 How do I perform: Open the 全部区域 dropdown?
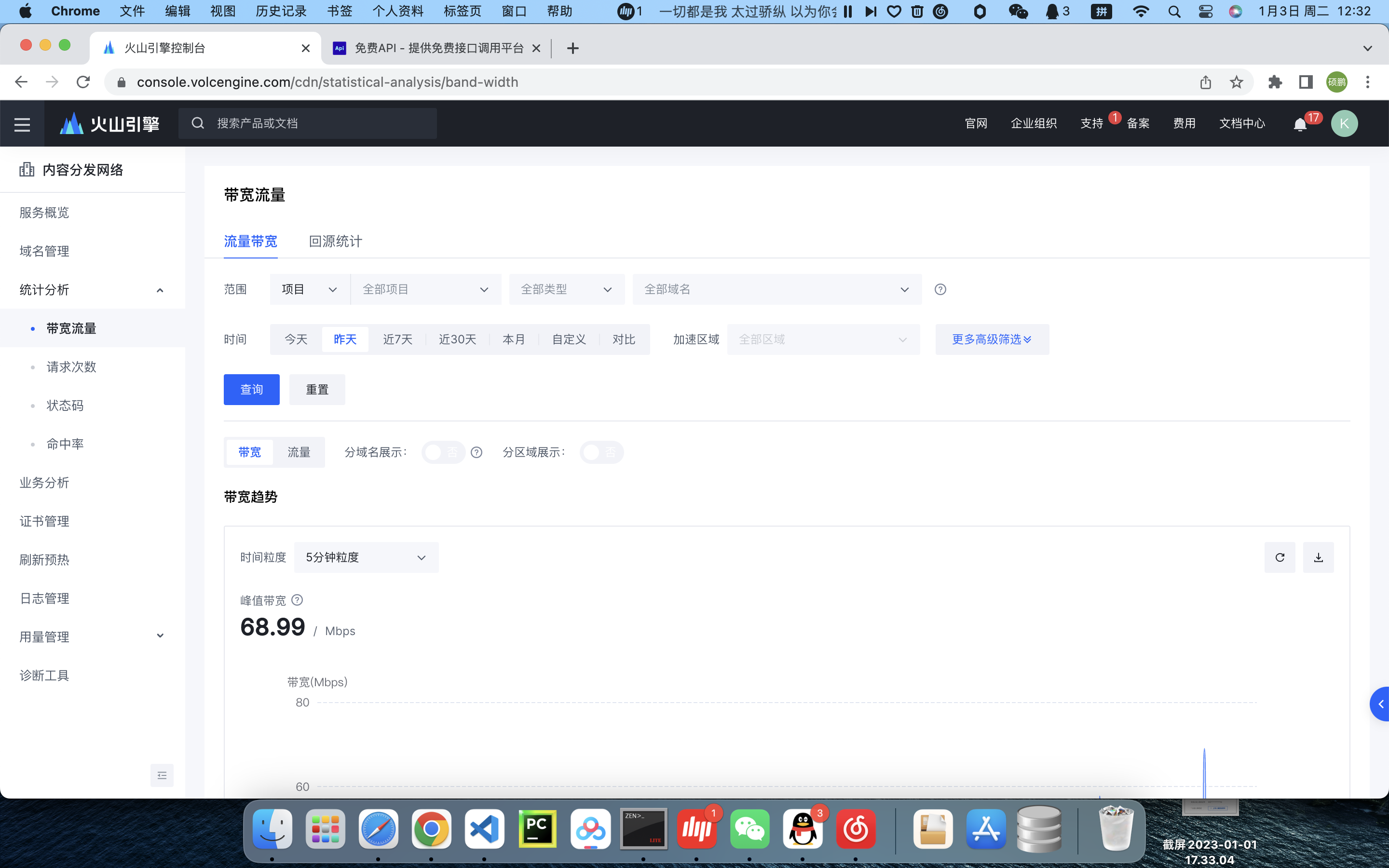coord(823,339)
